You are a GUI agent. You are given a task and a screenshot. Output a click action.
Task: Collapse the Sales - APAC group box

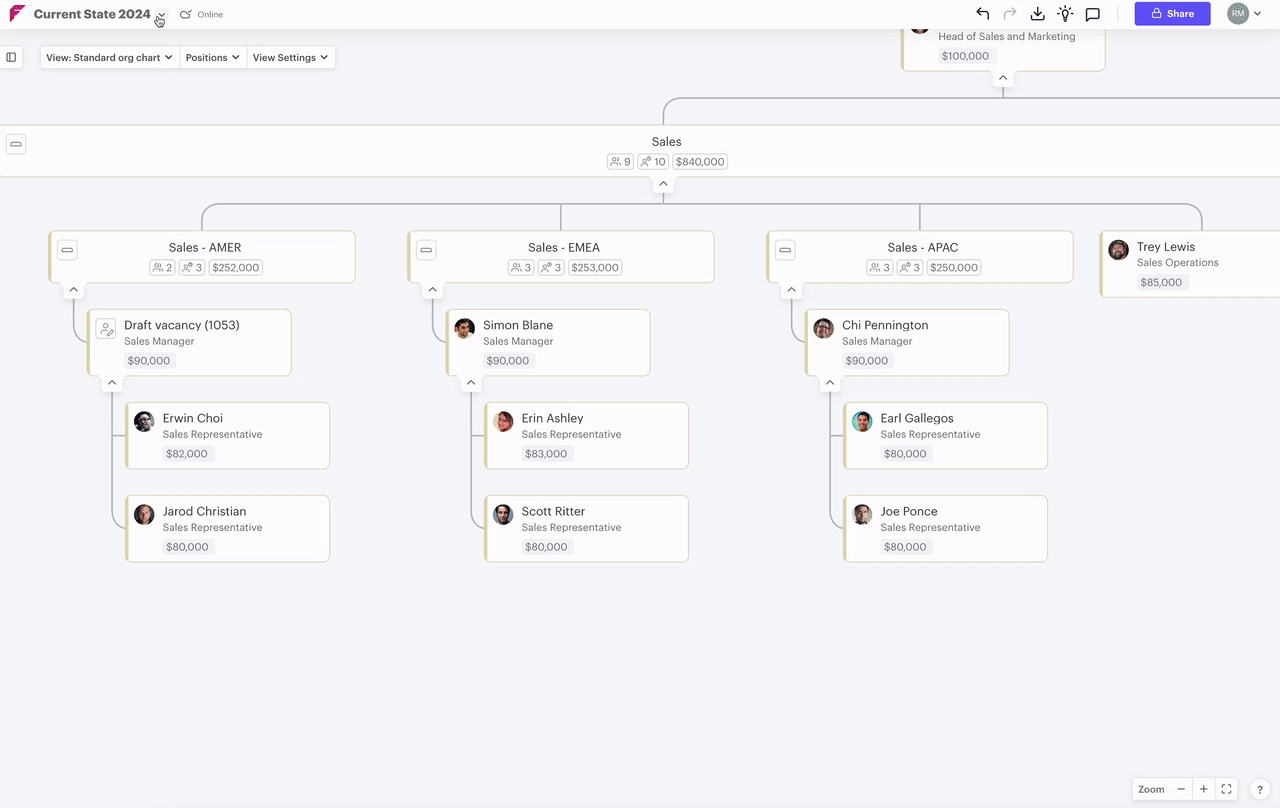click(x=785, y=250)
